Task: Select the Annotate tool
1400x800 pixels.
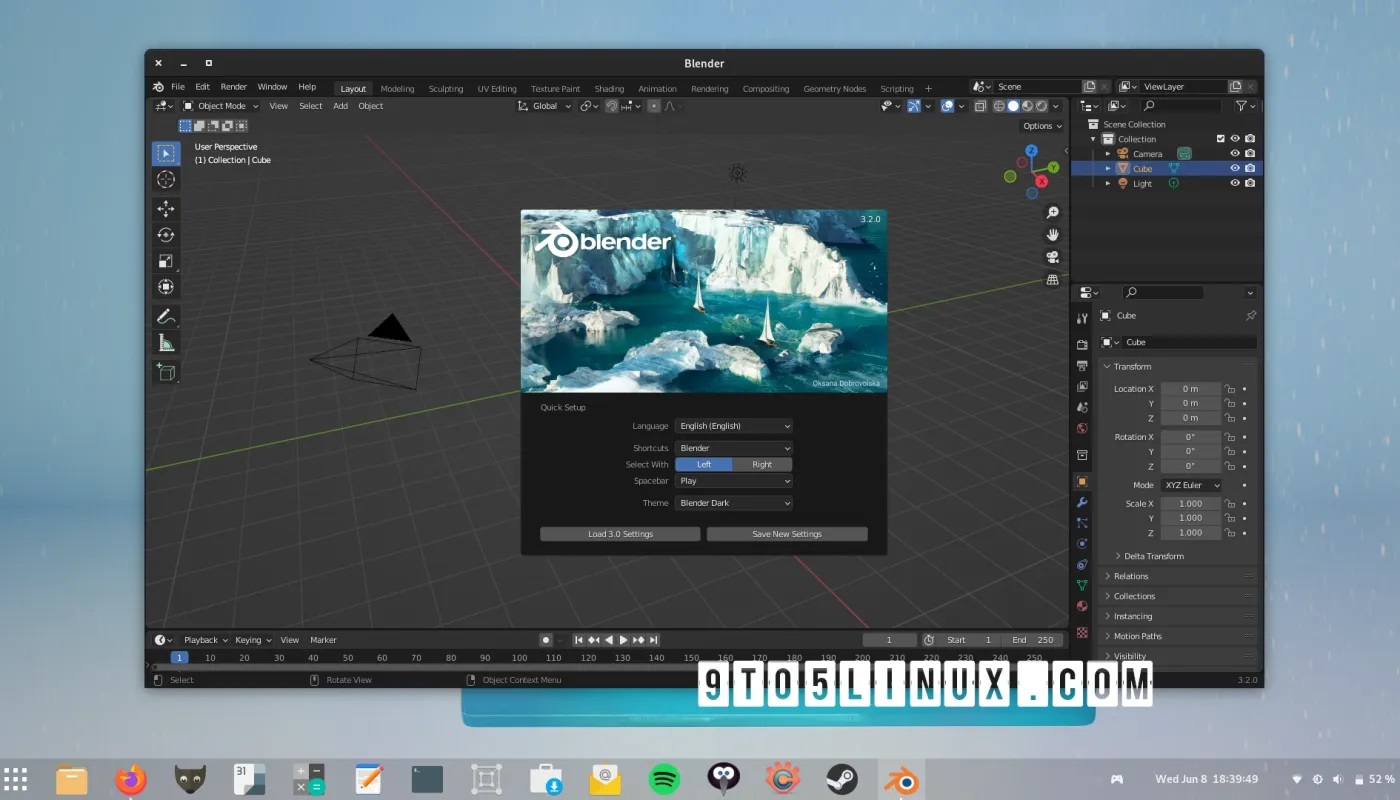Action: click(x=166, y=317)
